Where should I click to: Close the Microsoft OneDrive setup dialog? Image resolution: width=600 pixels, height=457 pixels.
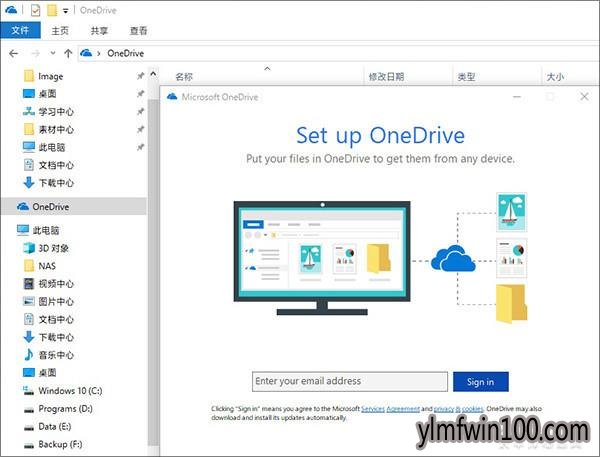coord(584,96)
